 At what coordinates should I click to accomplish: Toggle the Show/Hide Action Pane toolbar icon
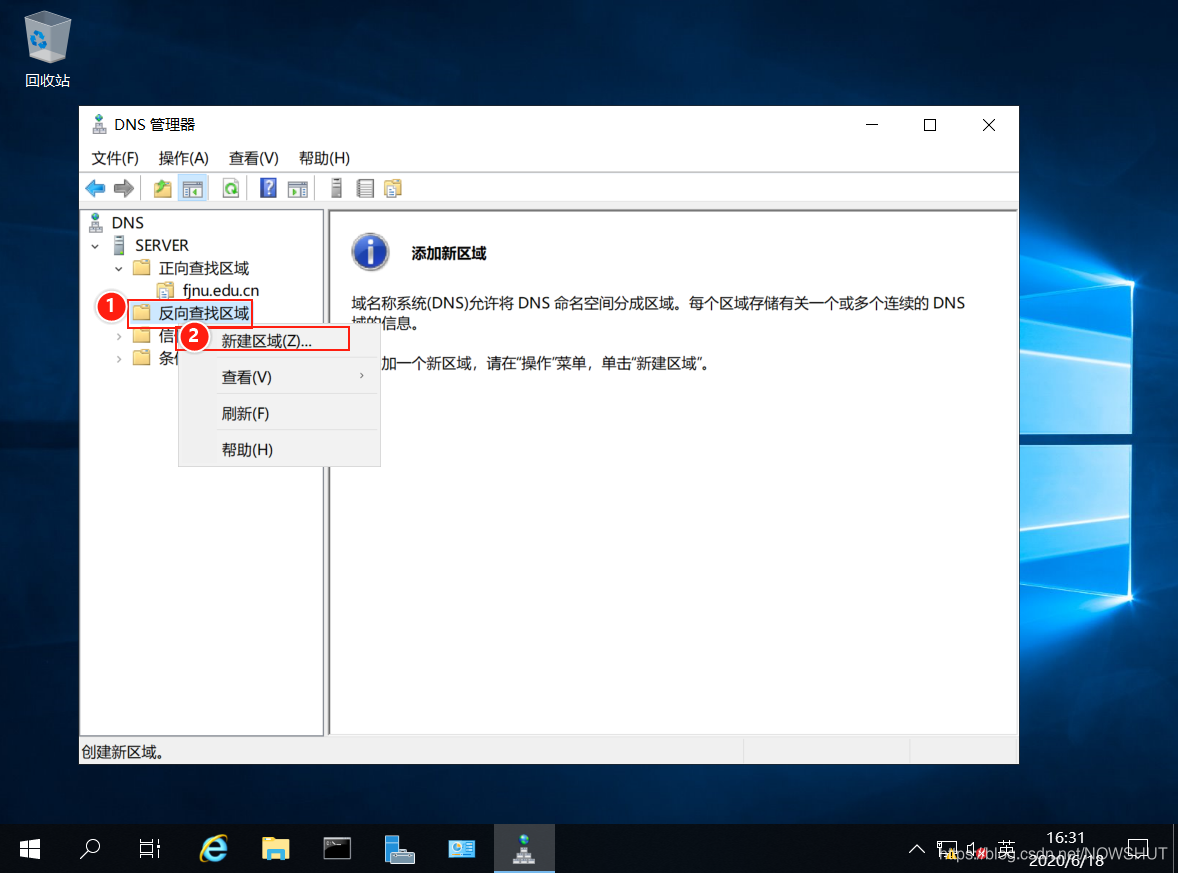(298, 187)
